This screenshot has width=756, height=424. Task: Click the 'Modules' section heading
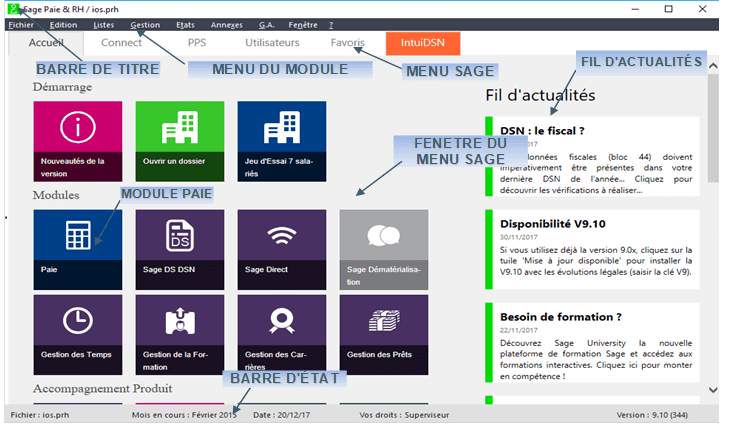point(56,195)
